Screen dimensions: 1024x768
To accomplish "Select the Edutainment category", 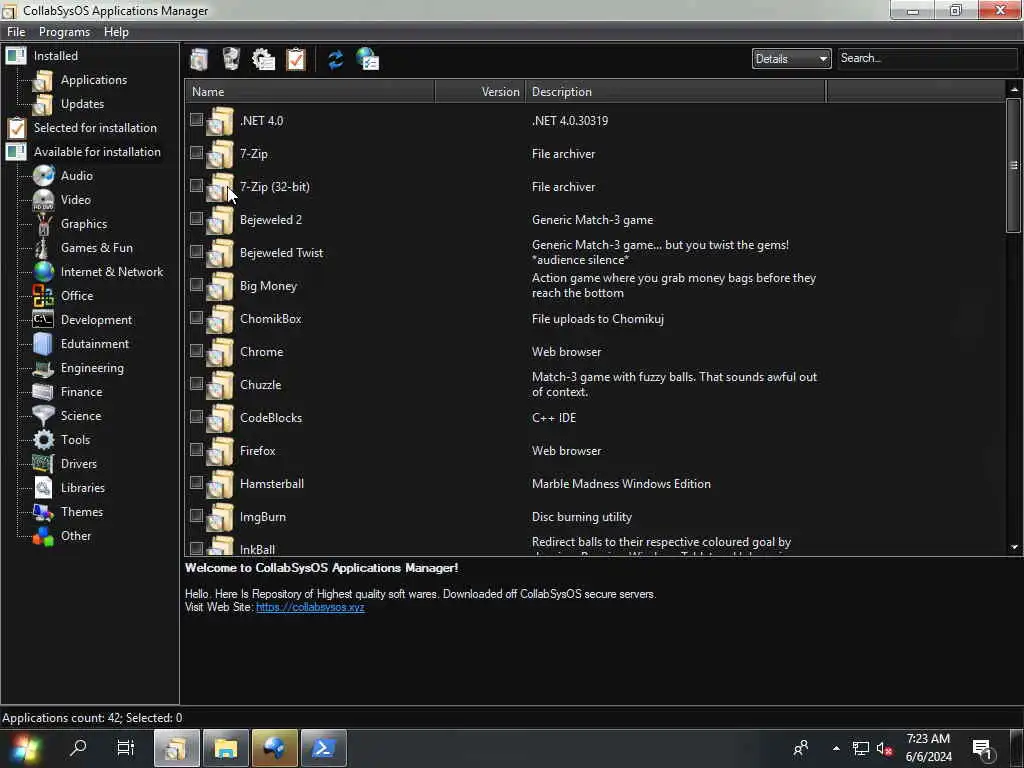I will coord(95,344).
